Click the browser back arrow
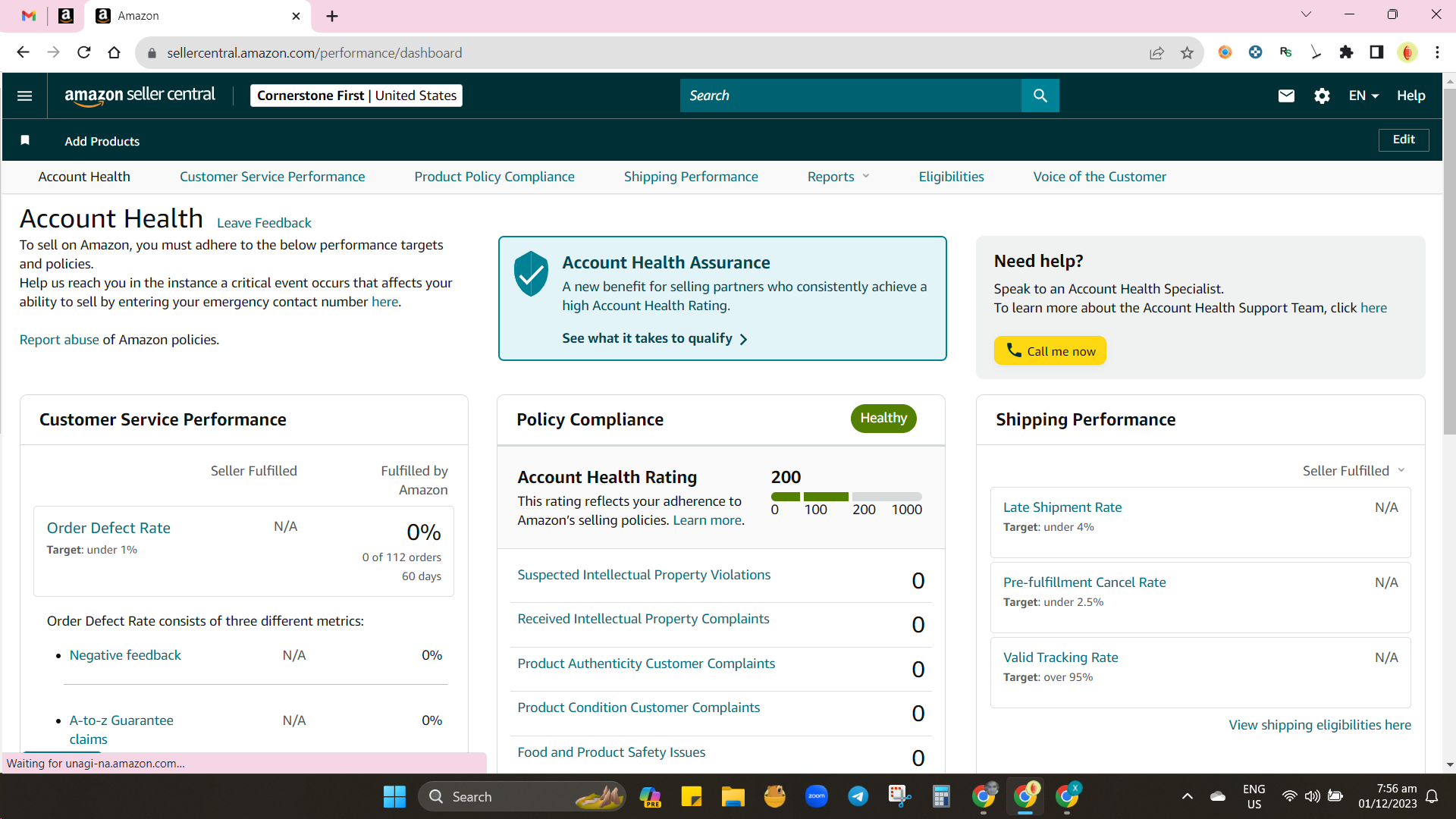 [x=23, y=52]
